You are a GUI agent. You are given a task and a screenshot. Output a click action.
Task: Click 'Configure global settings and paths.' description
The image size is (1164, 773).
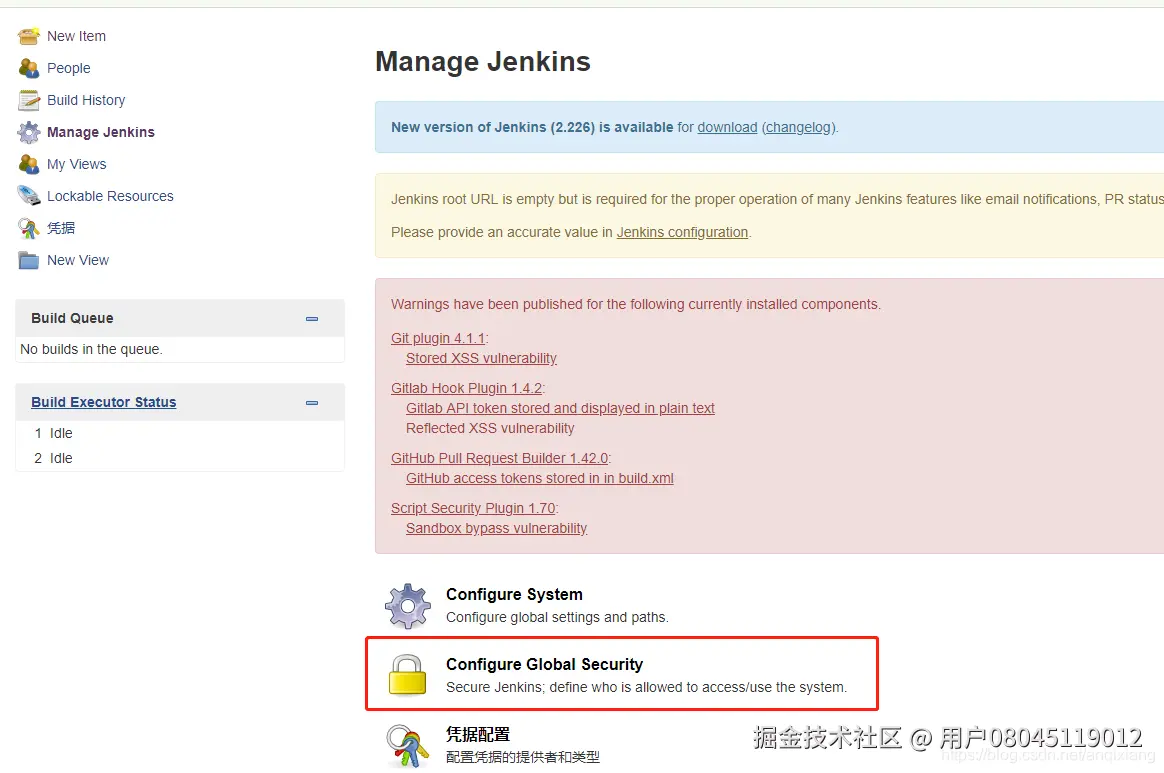558,617
